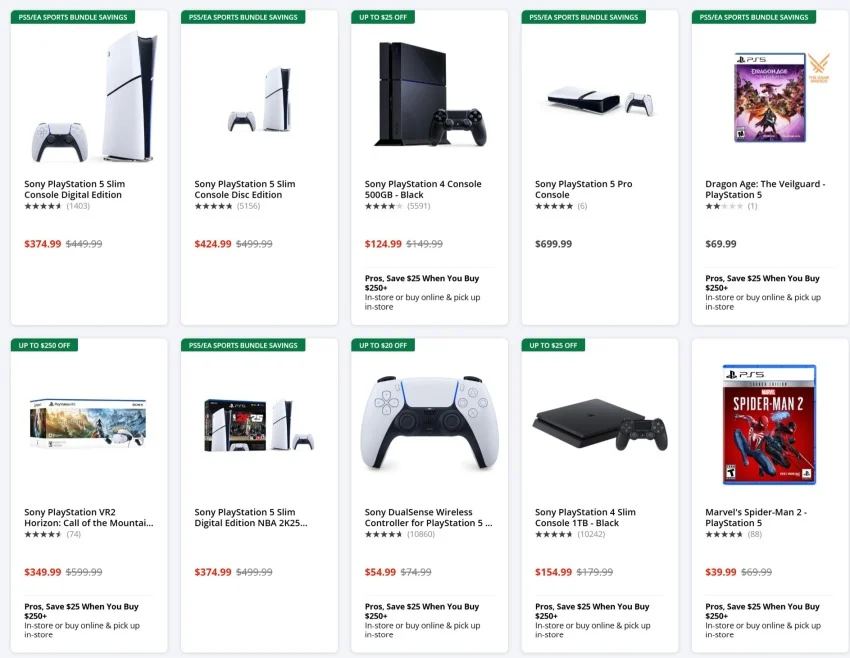Click star rating of PS5 Slim Disc Edition
850x658 pixels.
pos(213,206)
